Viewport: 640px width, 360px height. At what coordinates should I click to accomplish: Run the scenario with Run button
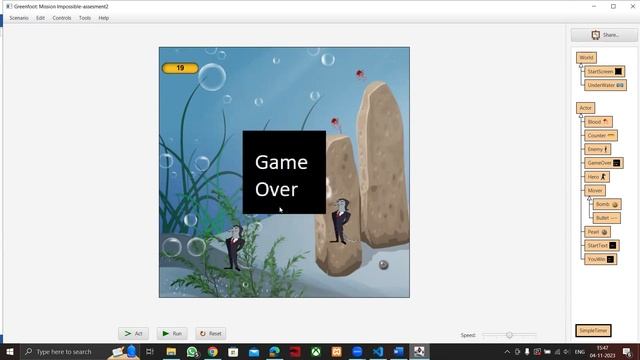point(172,333)
